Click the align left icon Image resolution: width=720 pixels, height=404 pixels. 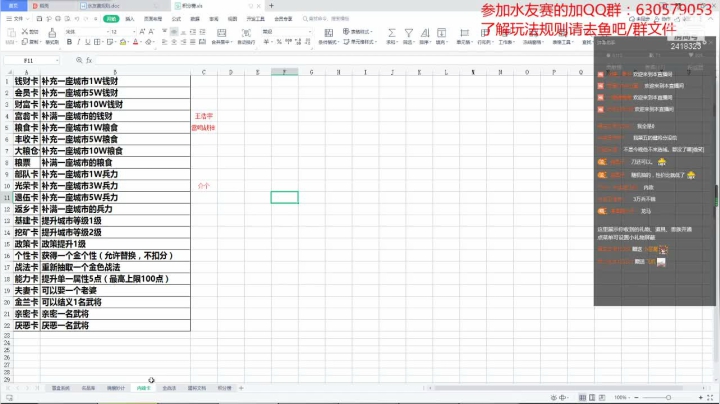(x=164, y=42)
